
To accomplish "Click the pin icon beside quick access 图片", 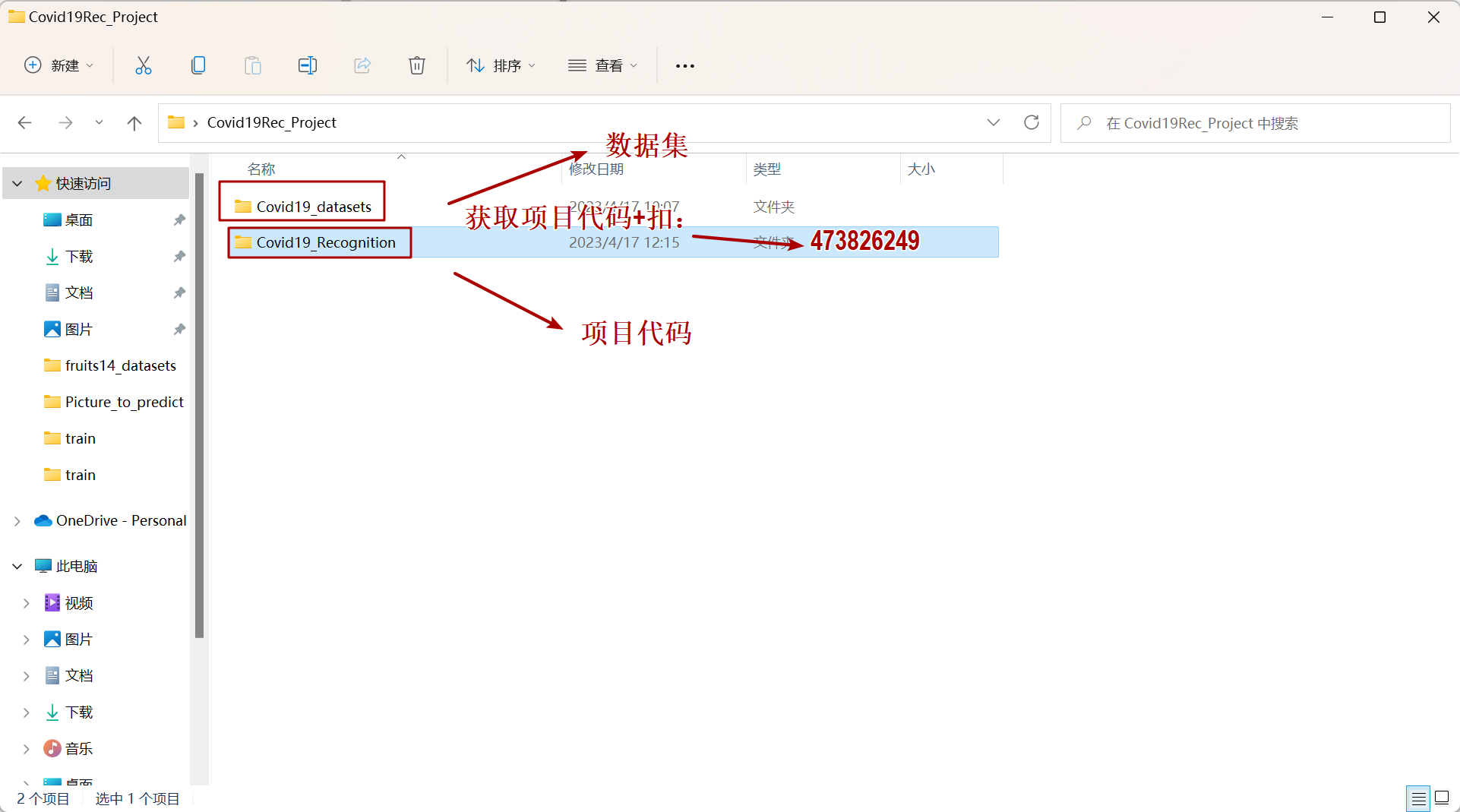I will [179, 329].
